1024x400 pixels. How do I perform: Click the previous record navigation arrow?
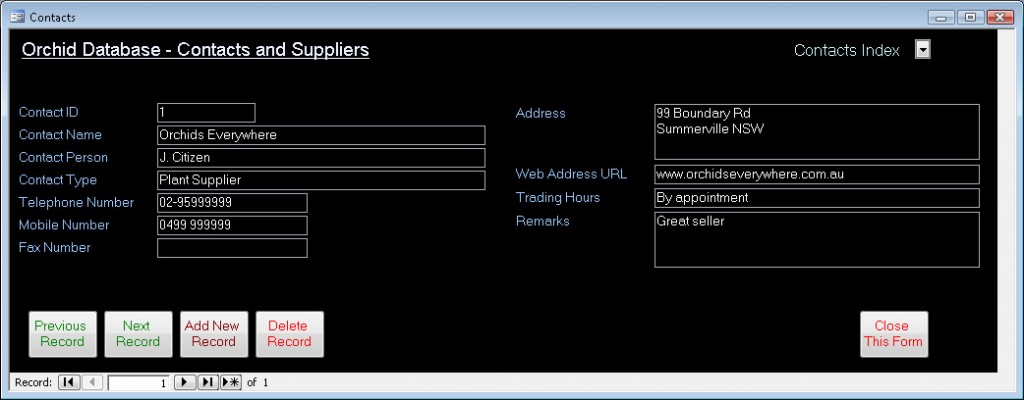[x=93, y=382]
